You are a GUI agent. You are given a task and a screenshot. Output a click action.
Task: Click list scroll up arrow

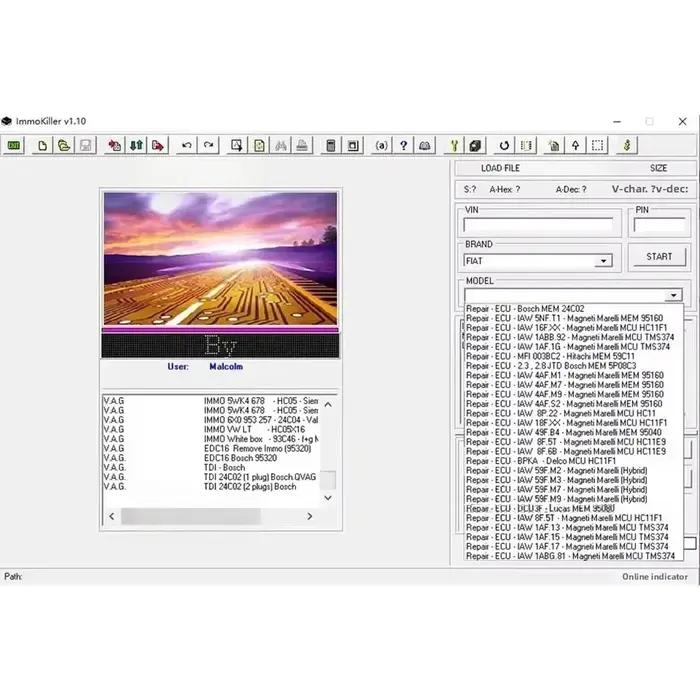pyautogui.click(x=328, y=405)
